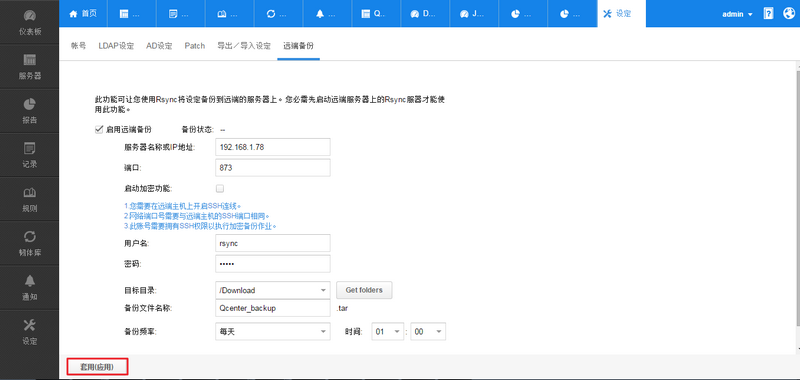This screenshot has height=380, width=800.
Task: Select the pie-chart tab right after J... tab
Action: [x=523, y=14]
